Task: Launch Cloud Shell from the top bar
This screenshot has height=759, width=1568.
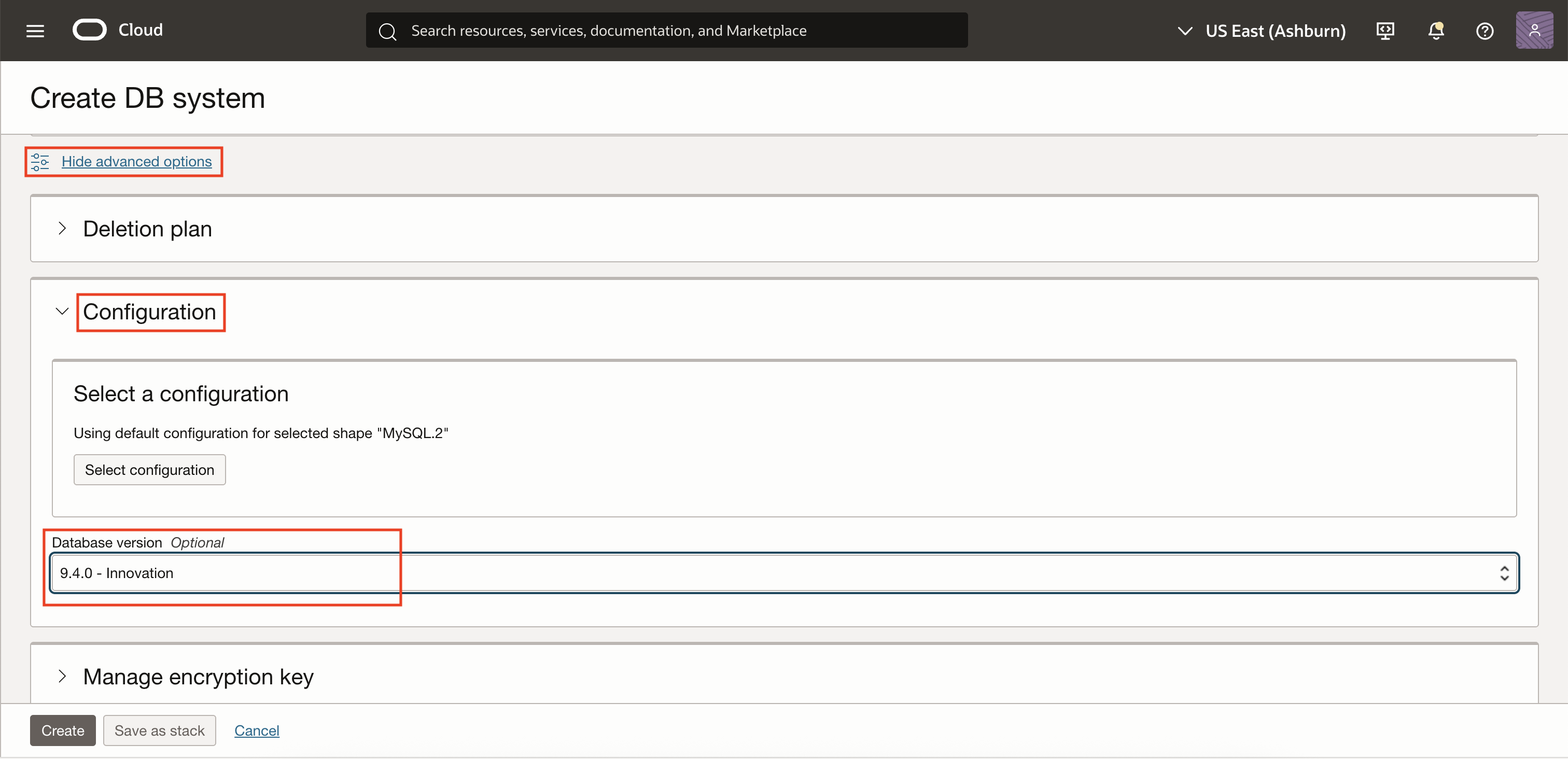Action: click(1385, 31)
